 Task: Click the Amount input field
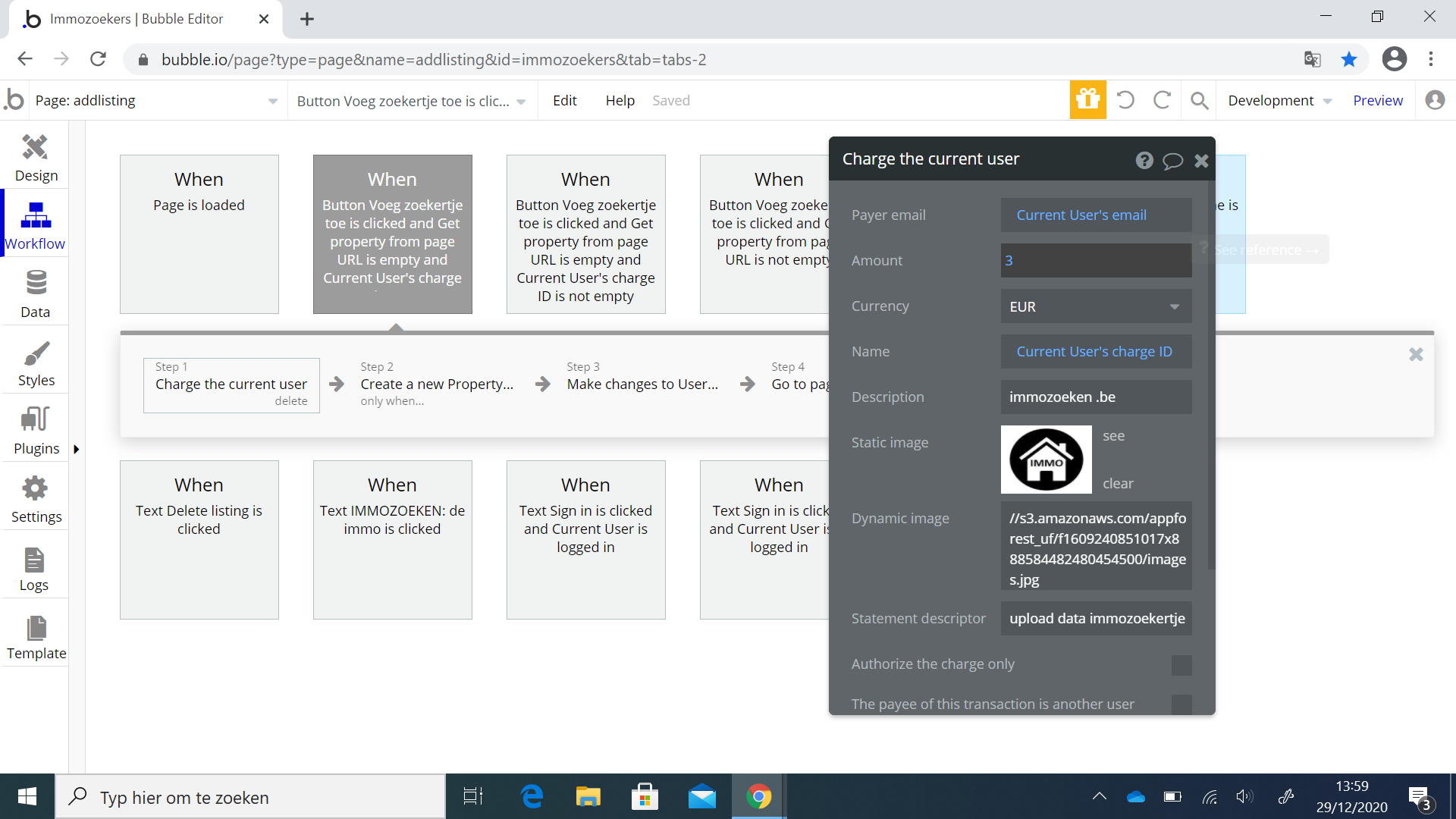coord(1096,261)
